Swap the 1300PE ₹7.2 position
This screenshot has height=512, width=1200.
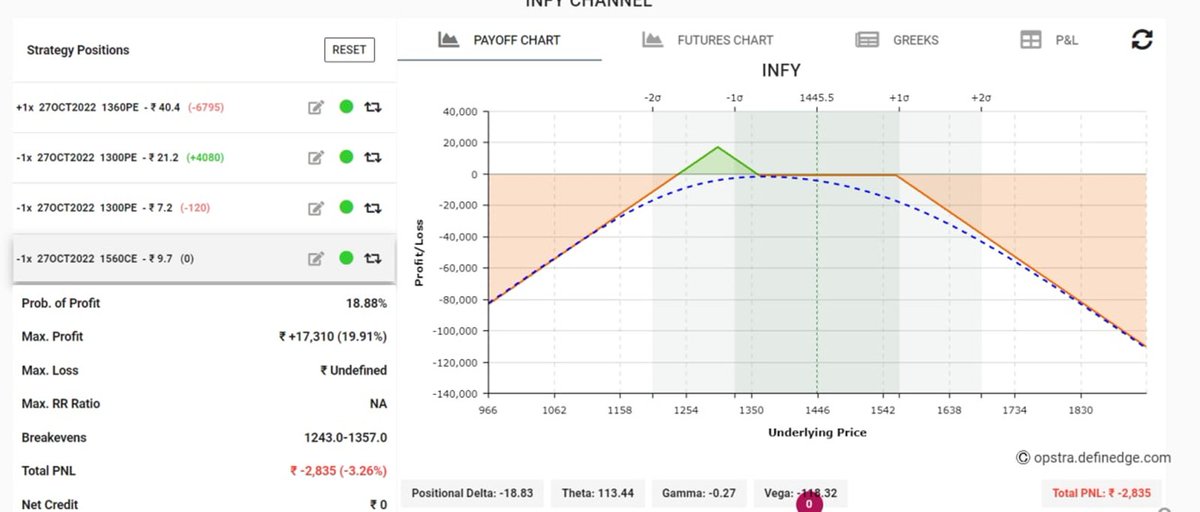point(373,208)
